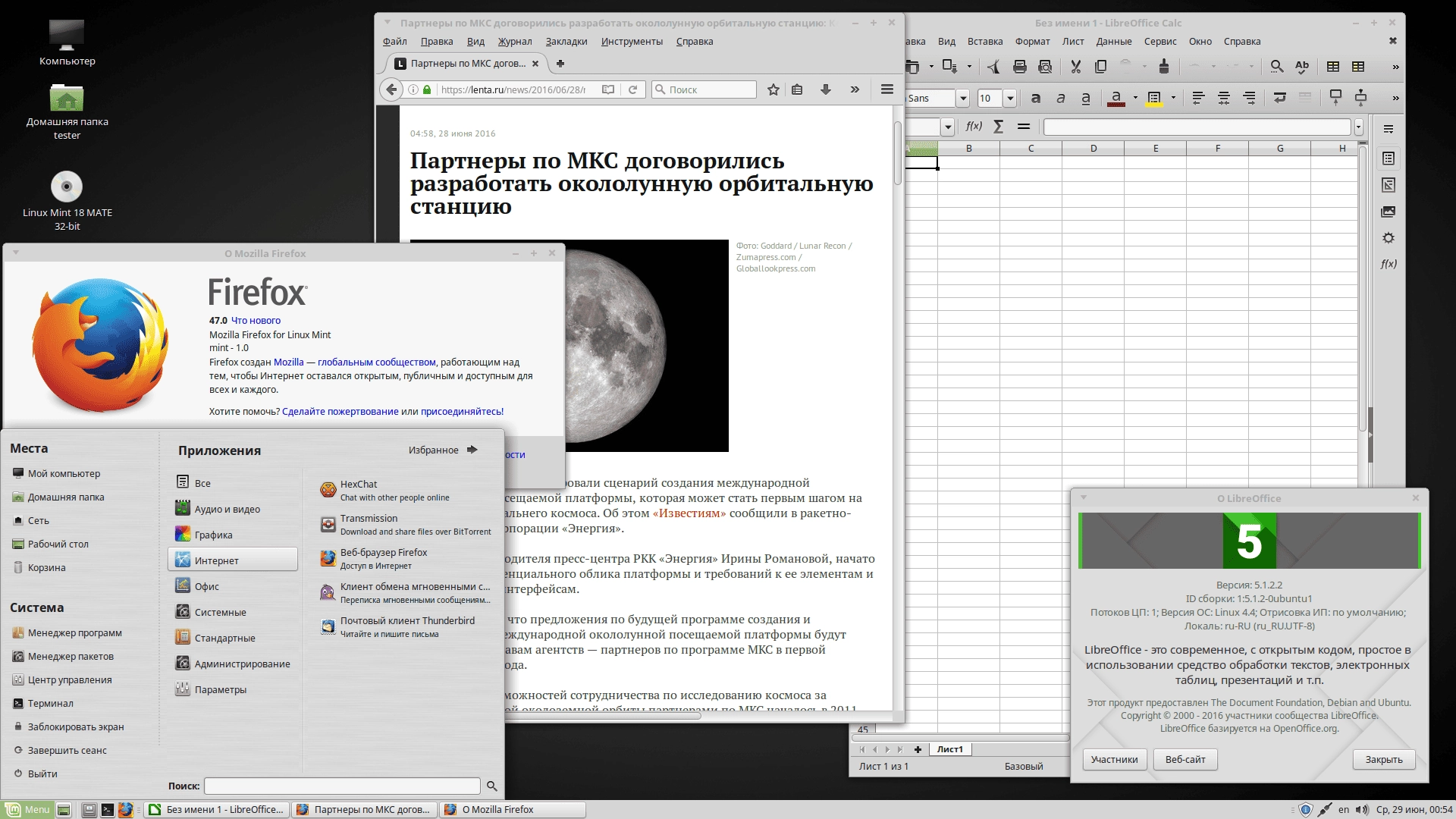Viewport: 1456px width, 819px height.
Task: Bookmark this page with the star icon
Action: [773, 89]
